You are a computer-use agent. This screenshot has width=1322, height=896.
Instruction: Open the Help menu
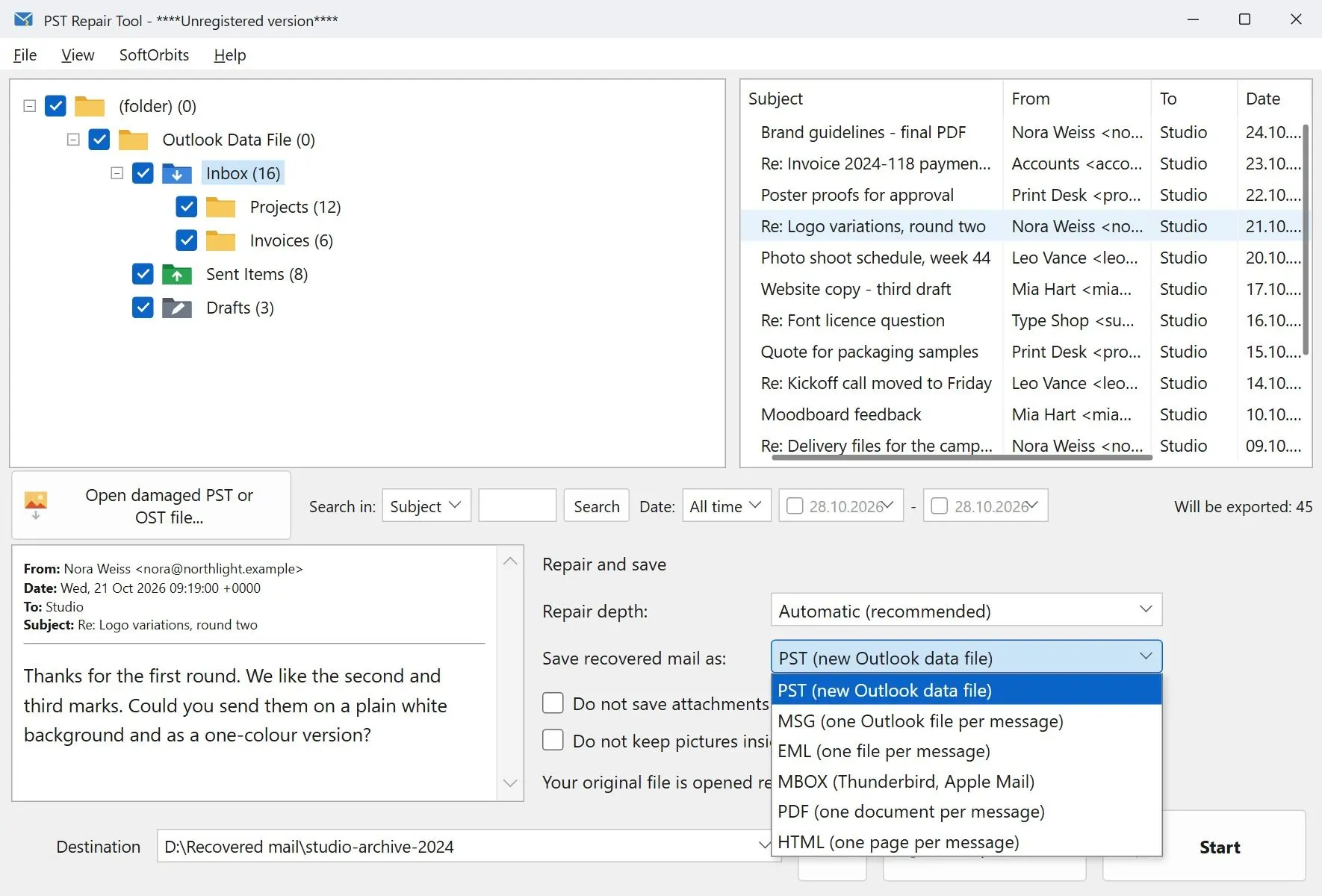click(x=230, y=55)
